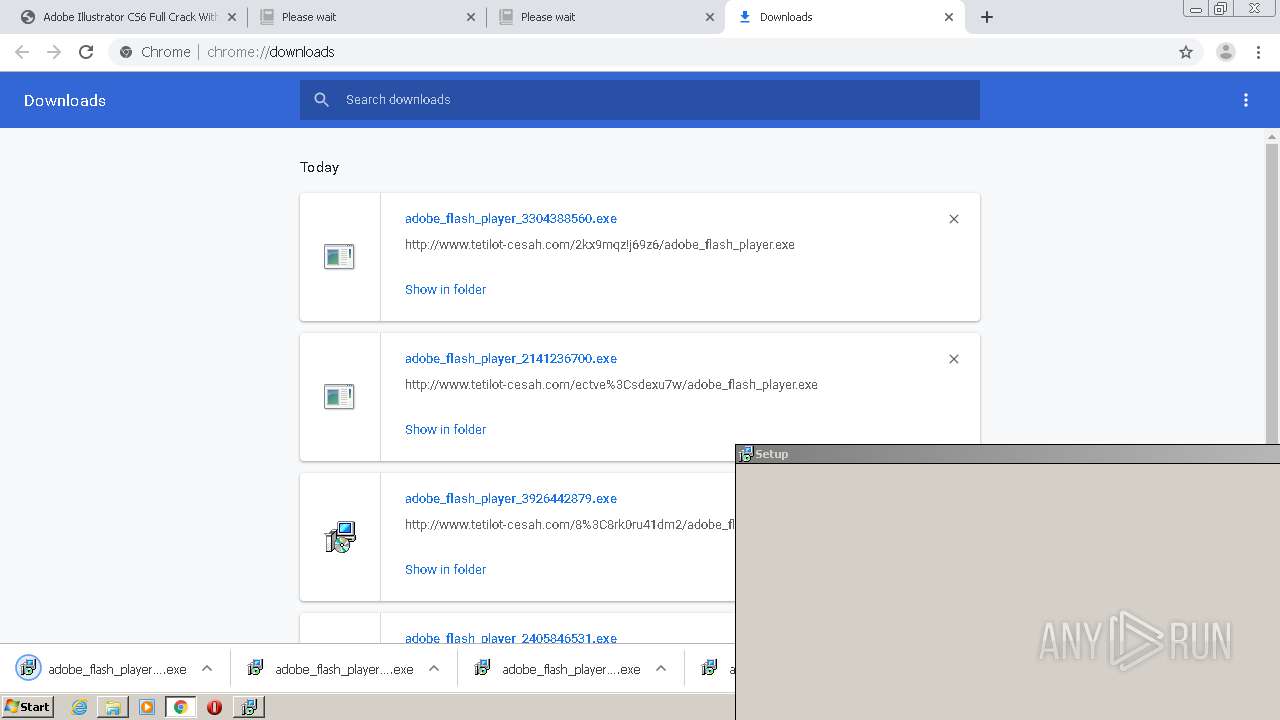The height and width of the screenshot is (720, 1280).
Task: Open a new browser tab
Action: point(987,17)
